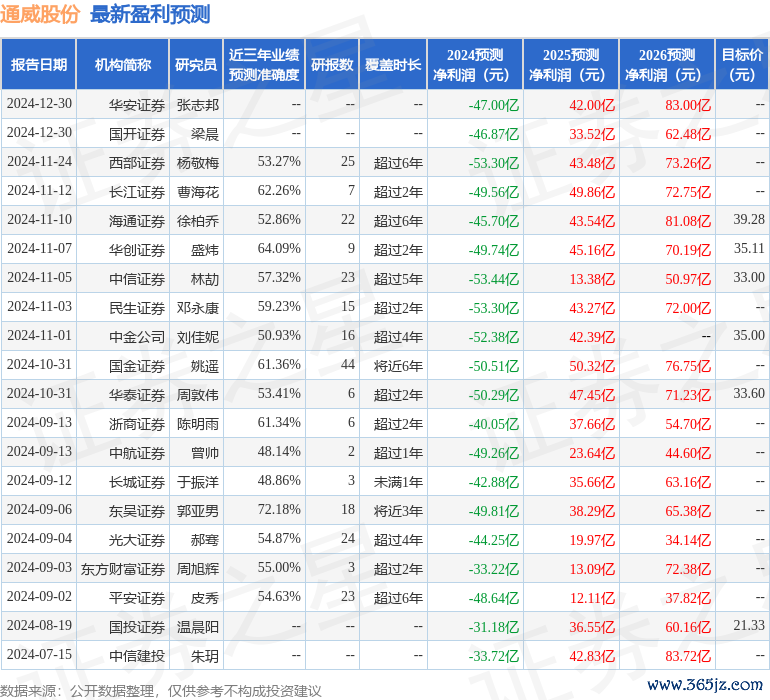Click analyst name 徐柏乔
The height and width of the screenshot is (700, 770).
click(x=197, y=221)
